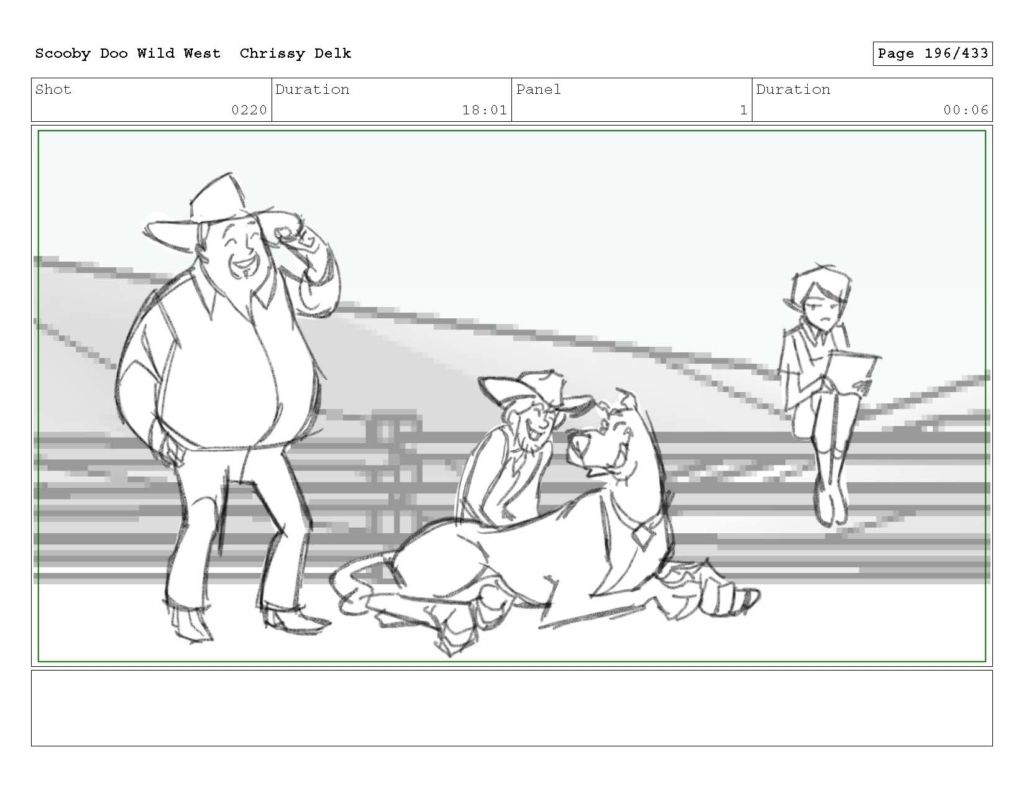
Task: Click the empty notes box below the panel
Action: (512, 708)
